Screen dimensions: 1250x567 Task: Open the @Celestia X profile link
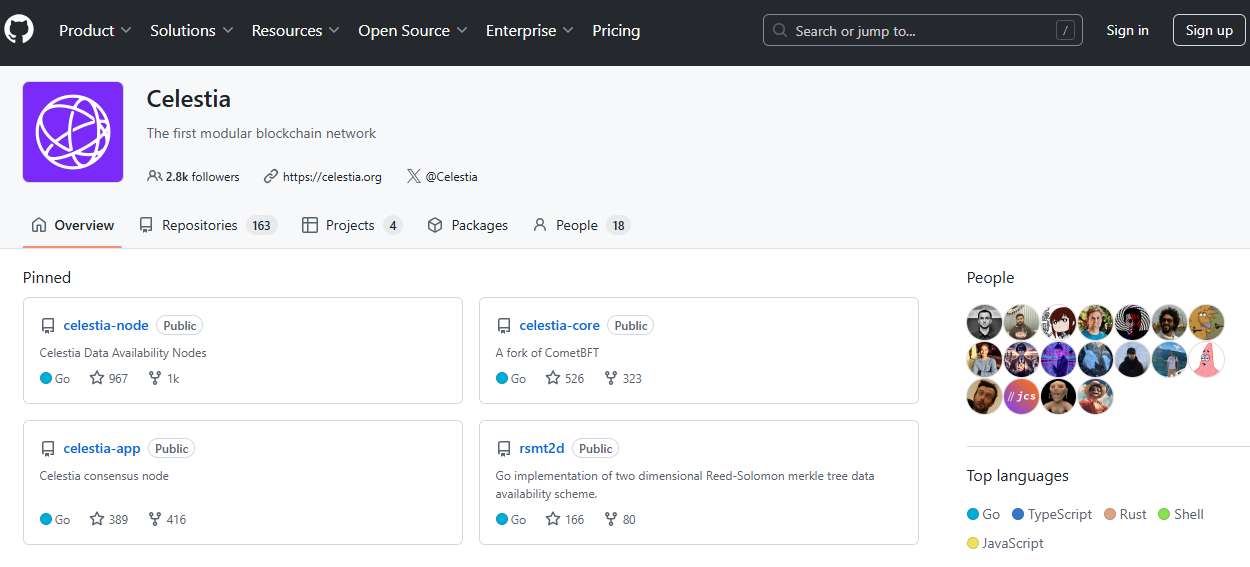[x=452, y=177]
